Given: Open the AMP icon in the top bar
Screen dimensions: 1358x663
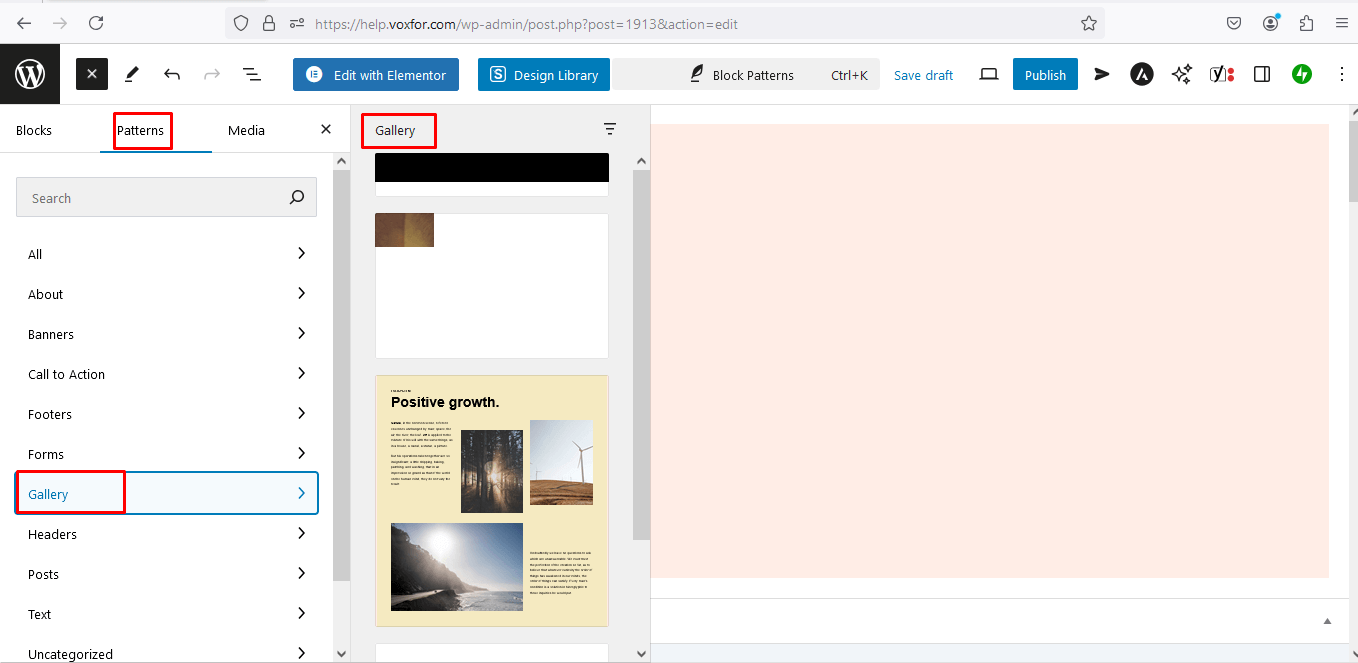Looking at the screenshot, I should coord(1141,74).
